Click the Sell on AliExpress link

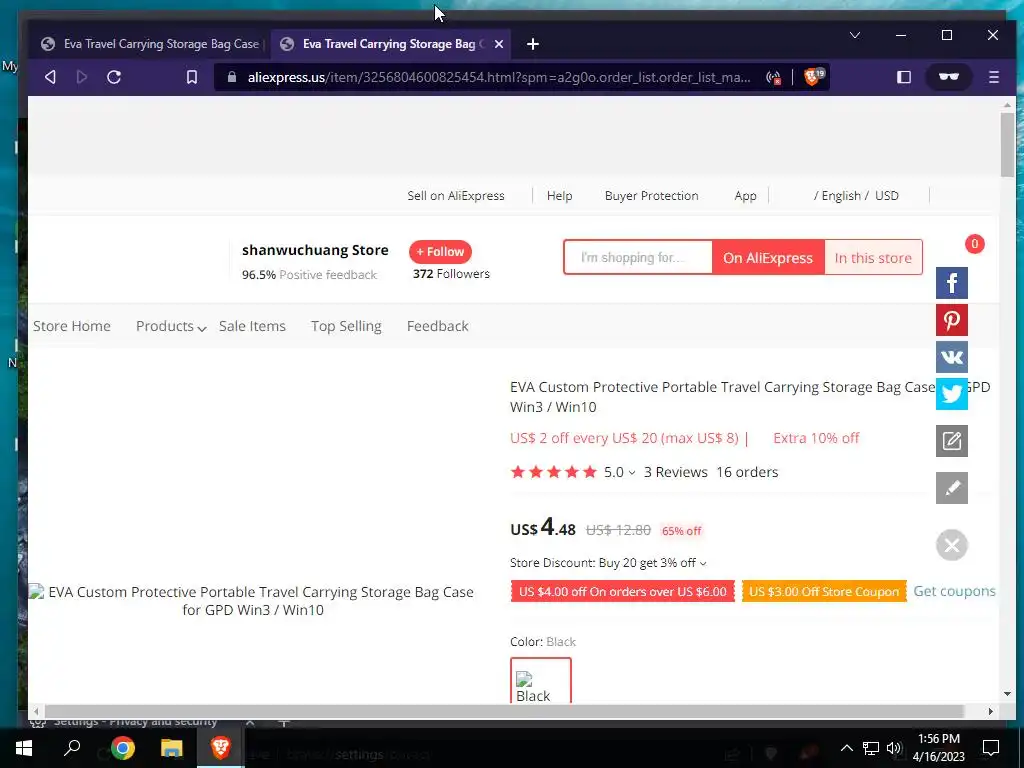click(x=456, y=196)
